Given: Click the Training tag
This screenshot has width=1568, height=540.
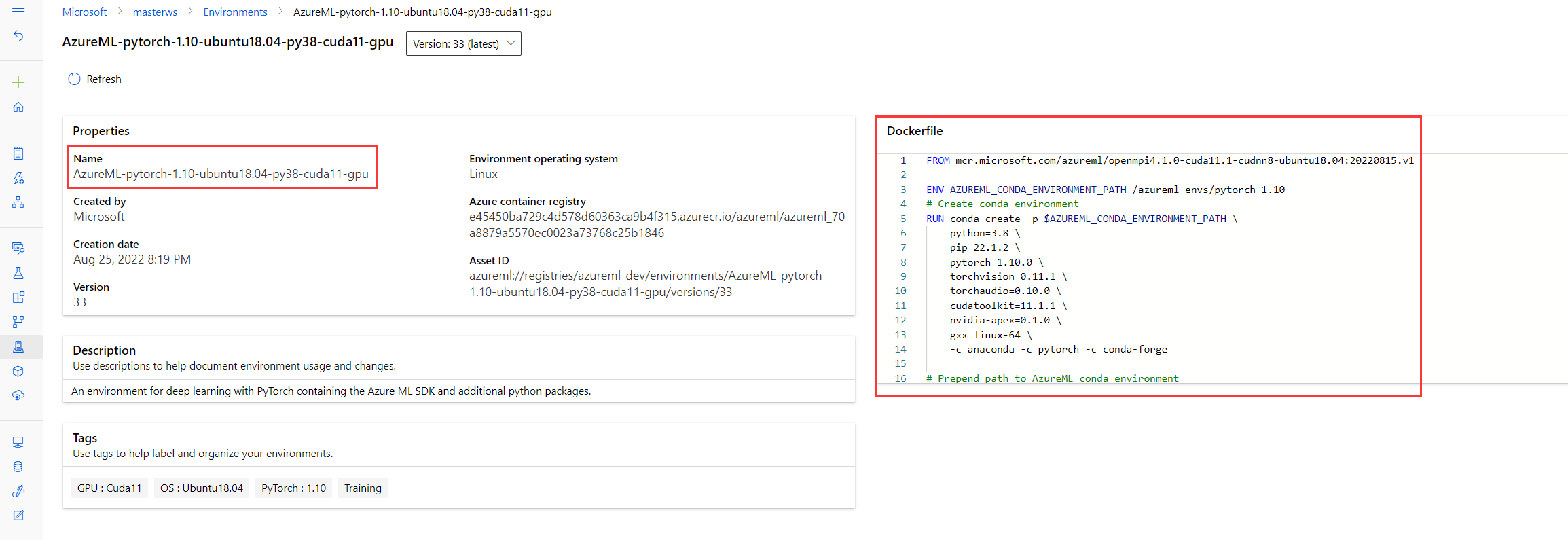Looking at the screenshot, I should point(363,488).
